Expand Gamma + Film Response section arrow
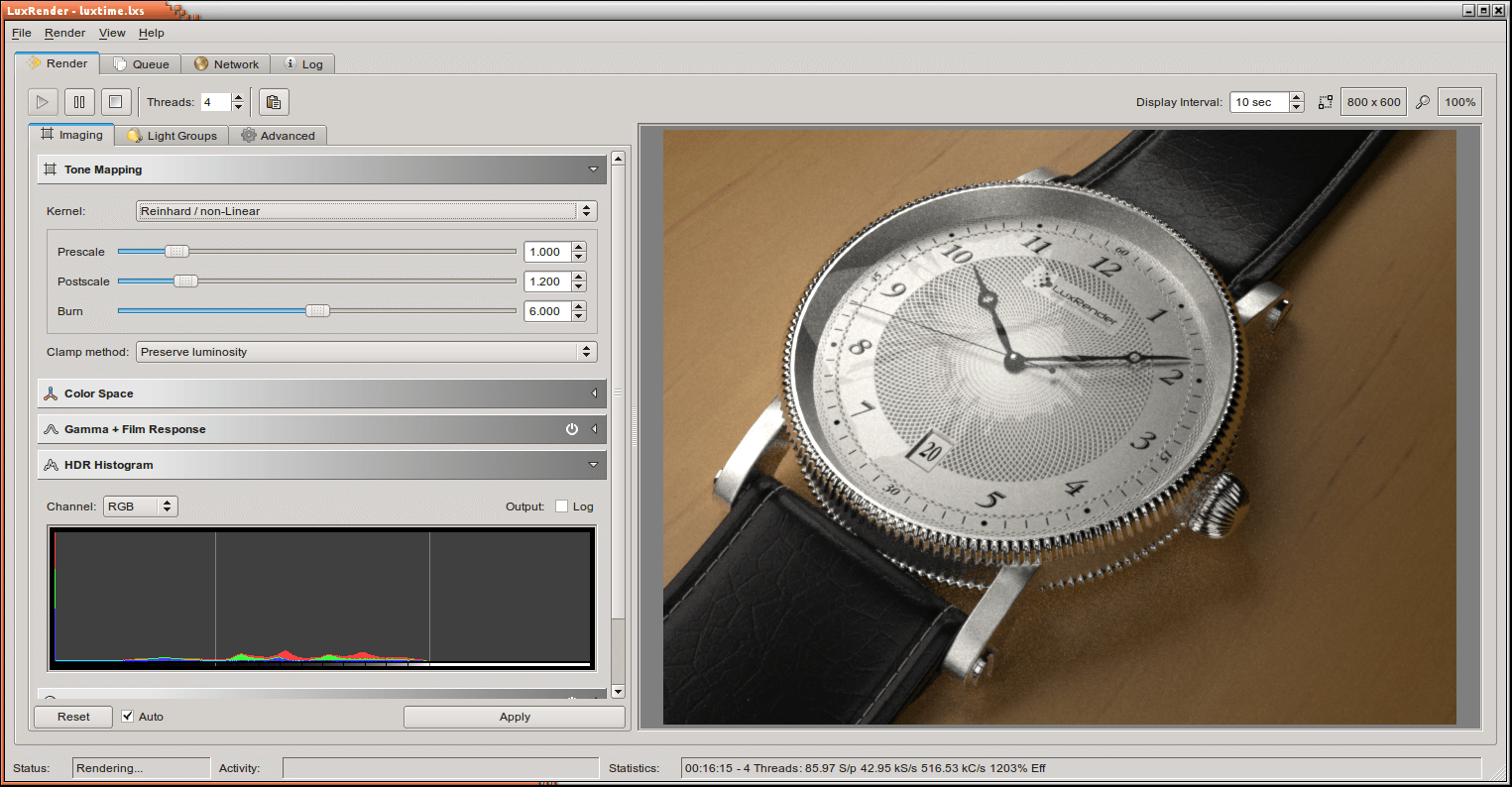 click(x=594, y=429)
